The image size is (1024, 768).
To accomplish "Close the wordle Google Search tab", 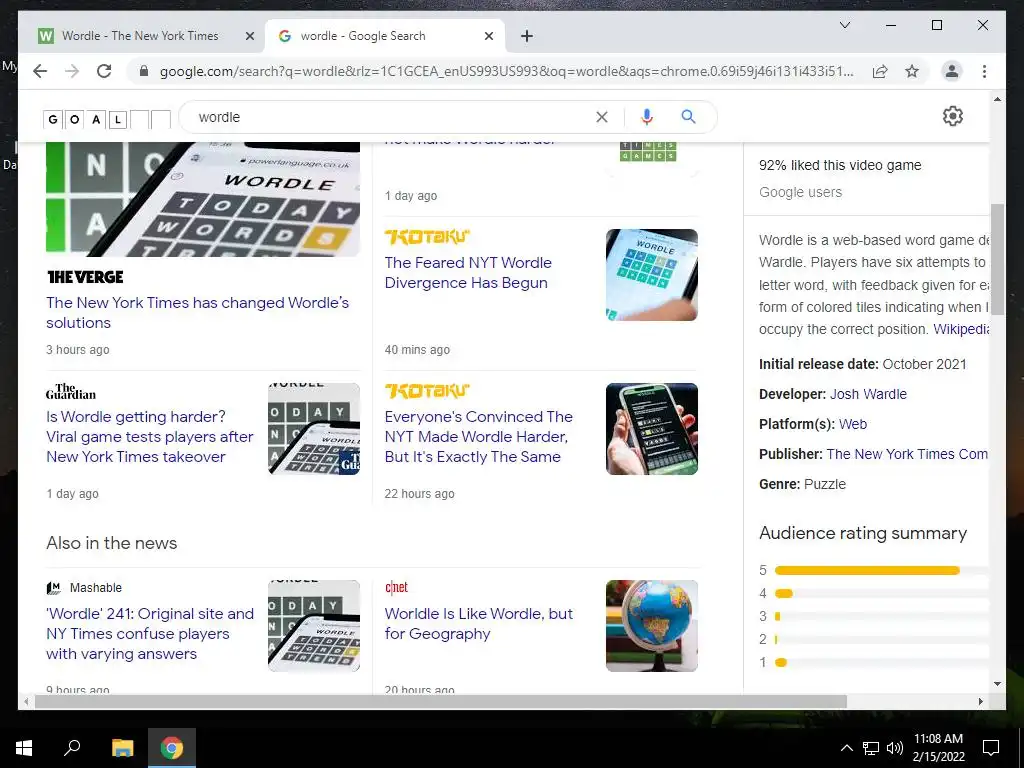I will [488, 36].
